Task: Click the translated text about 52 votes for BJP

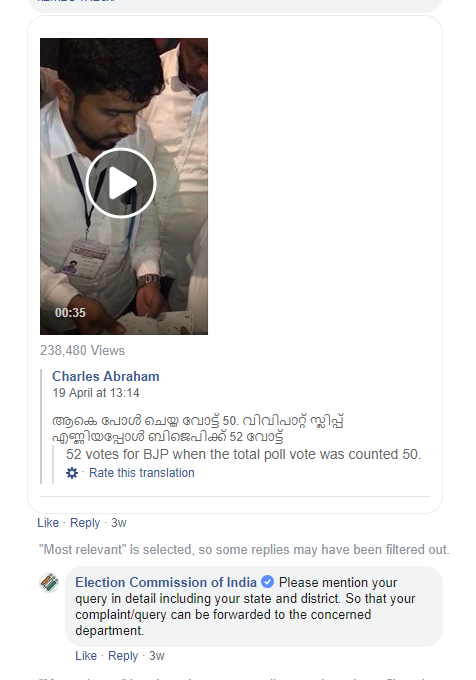Action: [244, 454]
